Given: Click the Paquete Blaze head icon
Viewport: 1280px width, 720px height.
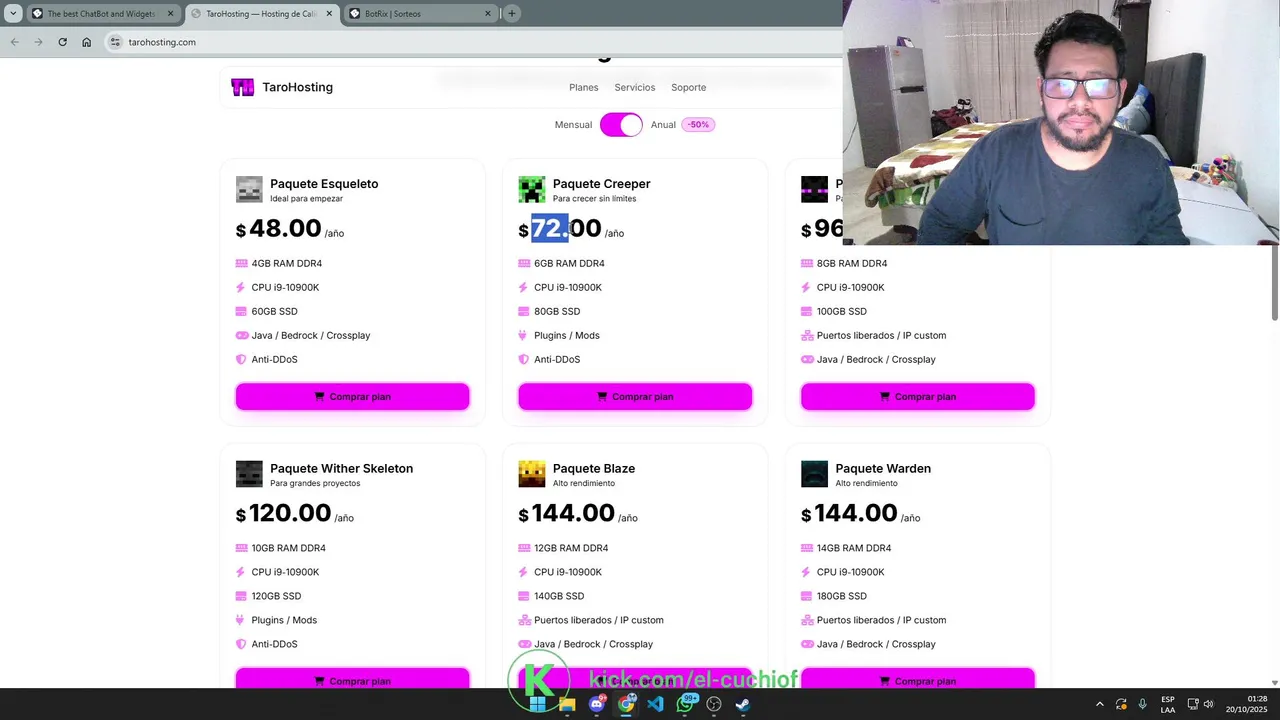Looking at the screenshot, I should tap(532, 474).
